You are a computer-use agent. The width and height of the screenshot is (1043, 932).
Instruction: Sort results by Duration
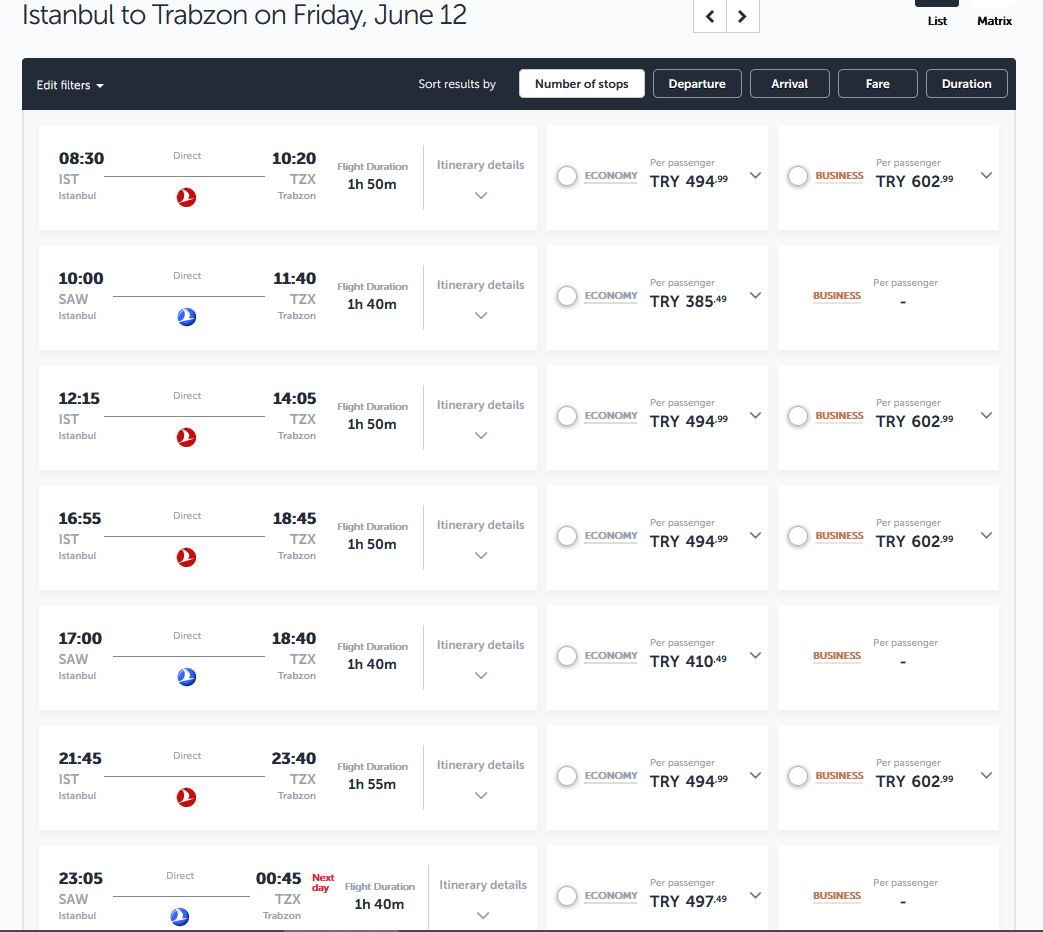967,84
